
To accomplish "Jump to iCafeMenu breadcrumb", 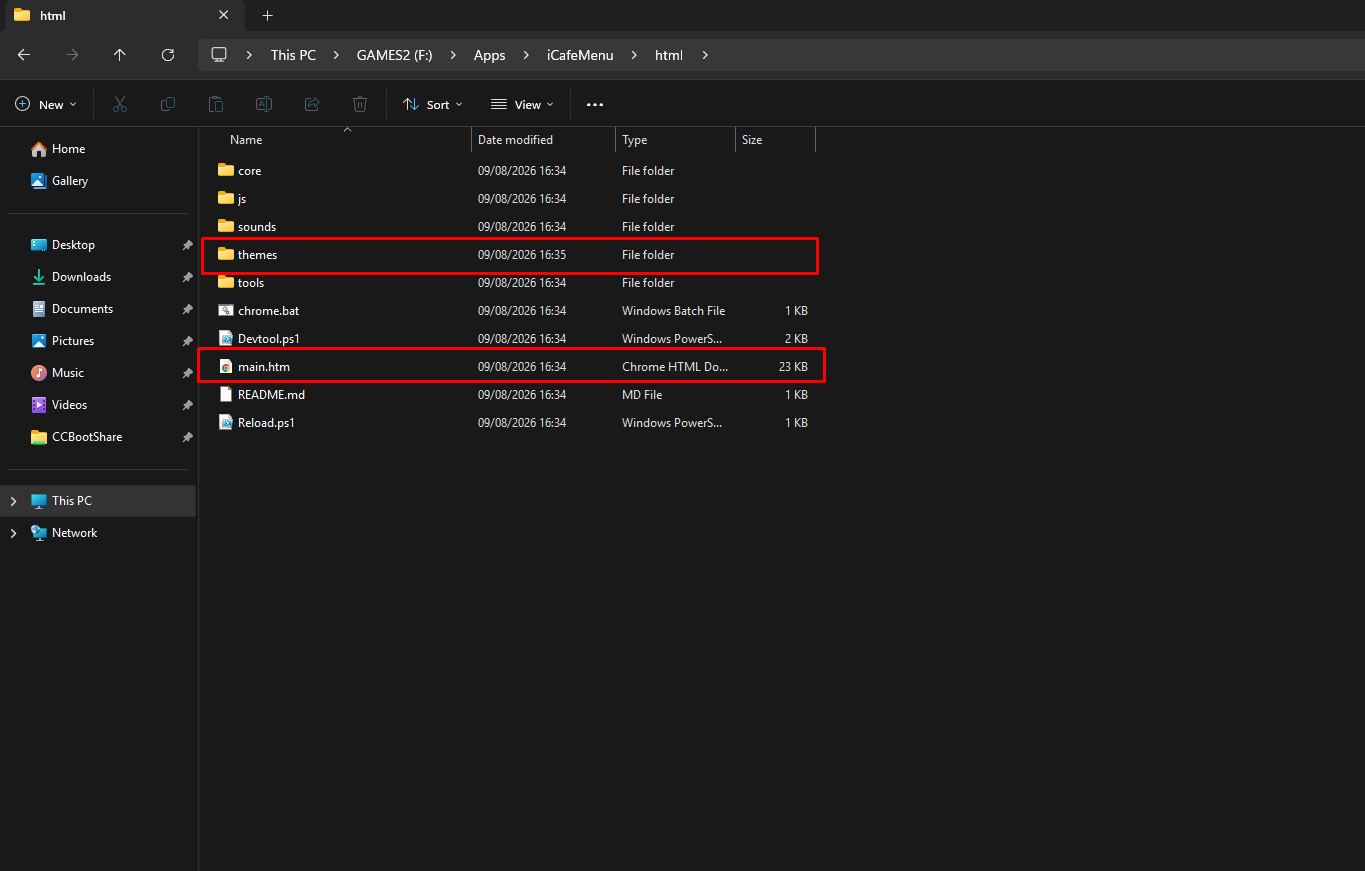I will tap(580, 55).
